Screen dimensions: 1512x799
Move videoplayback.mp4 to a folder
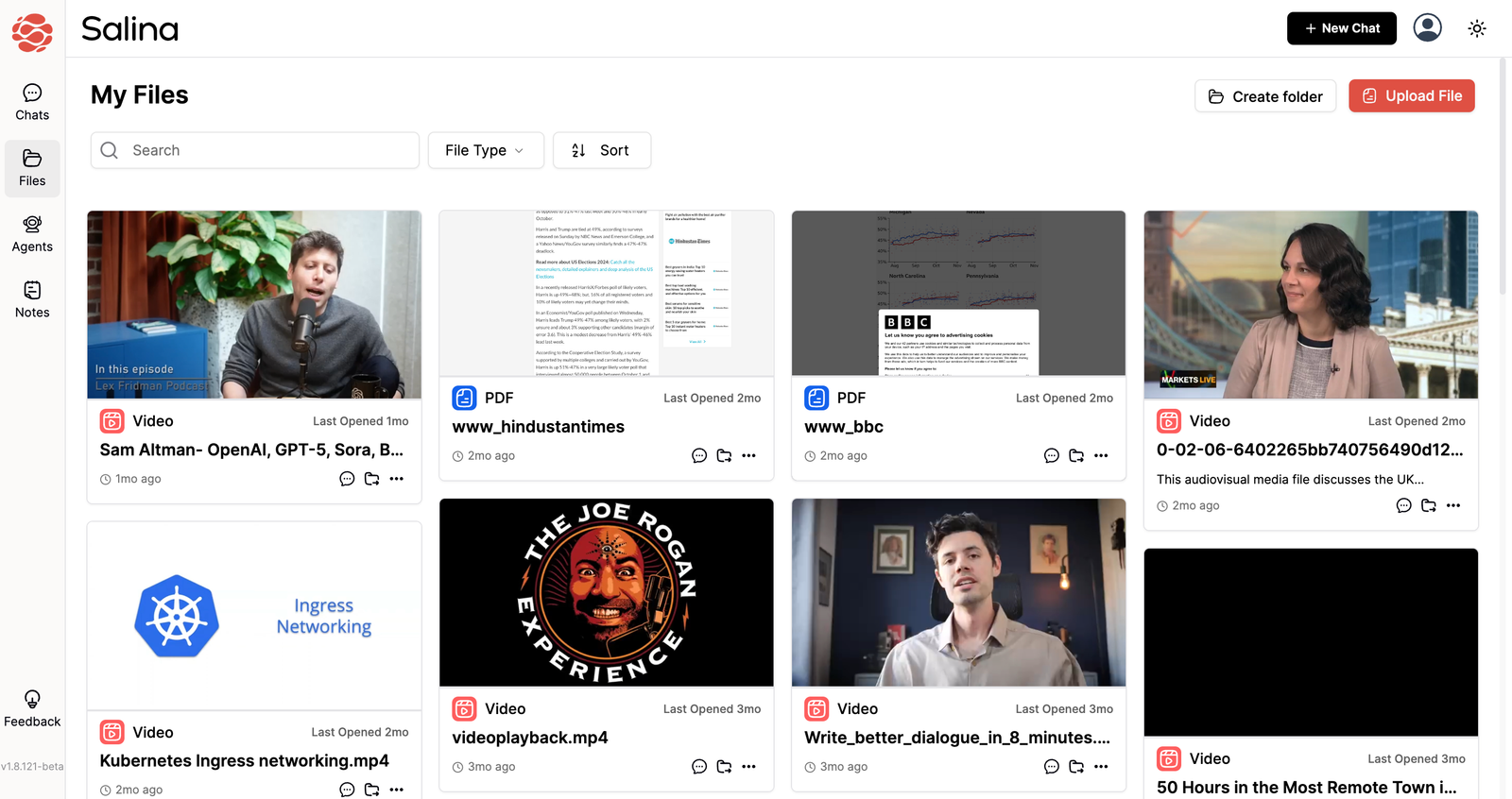pos(725,766)
